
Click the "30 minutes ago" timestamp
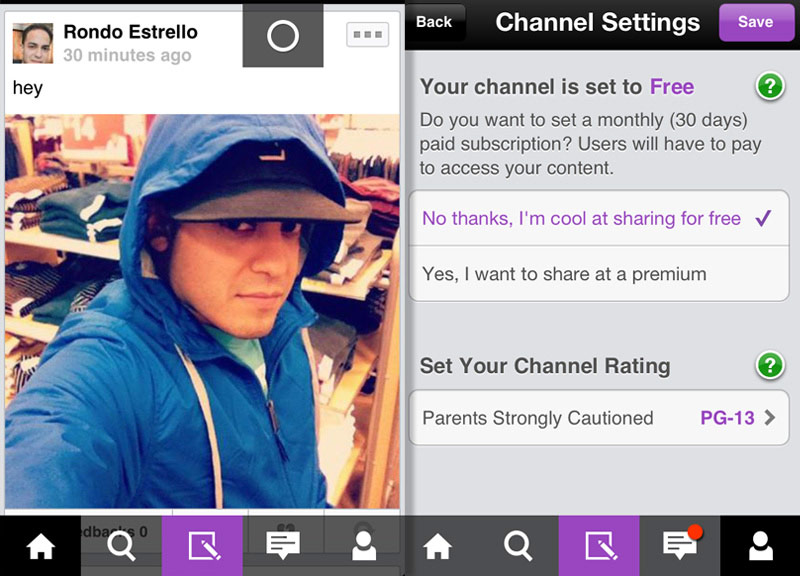[x=127, y=55]
